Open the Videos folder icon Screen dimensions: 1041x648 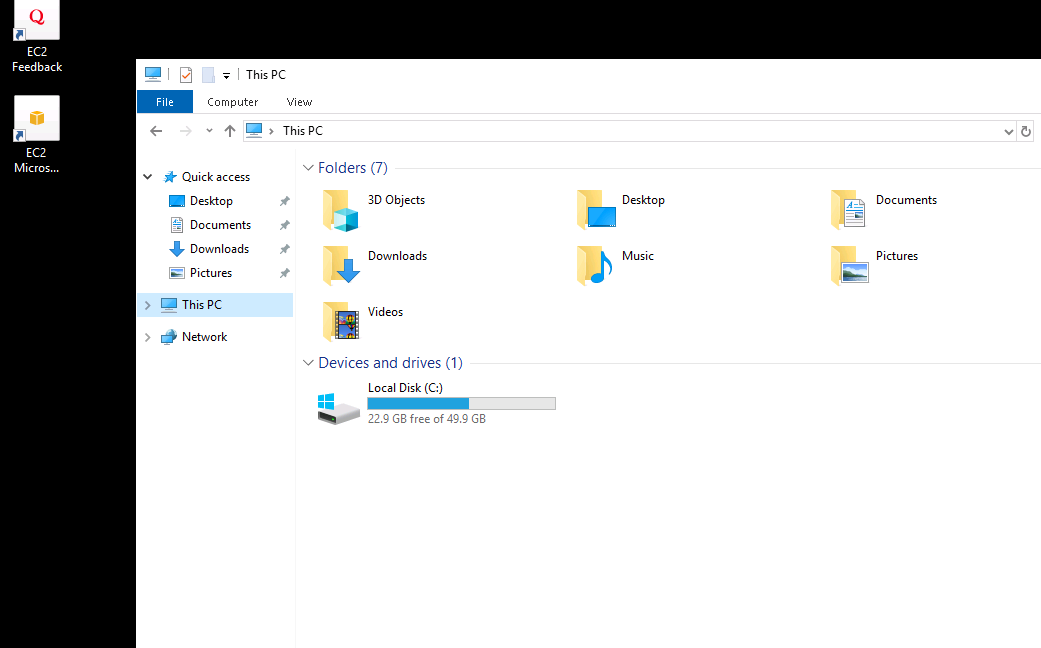click(x=342, y=322)
